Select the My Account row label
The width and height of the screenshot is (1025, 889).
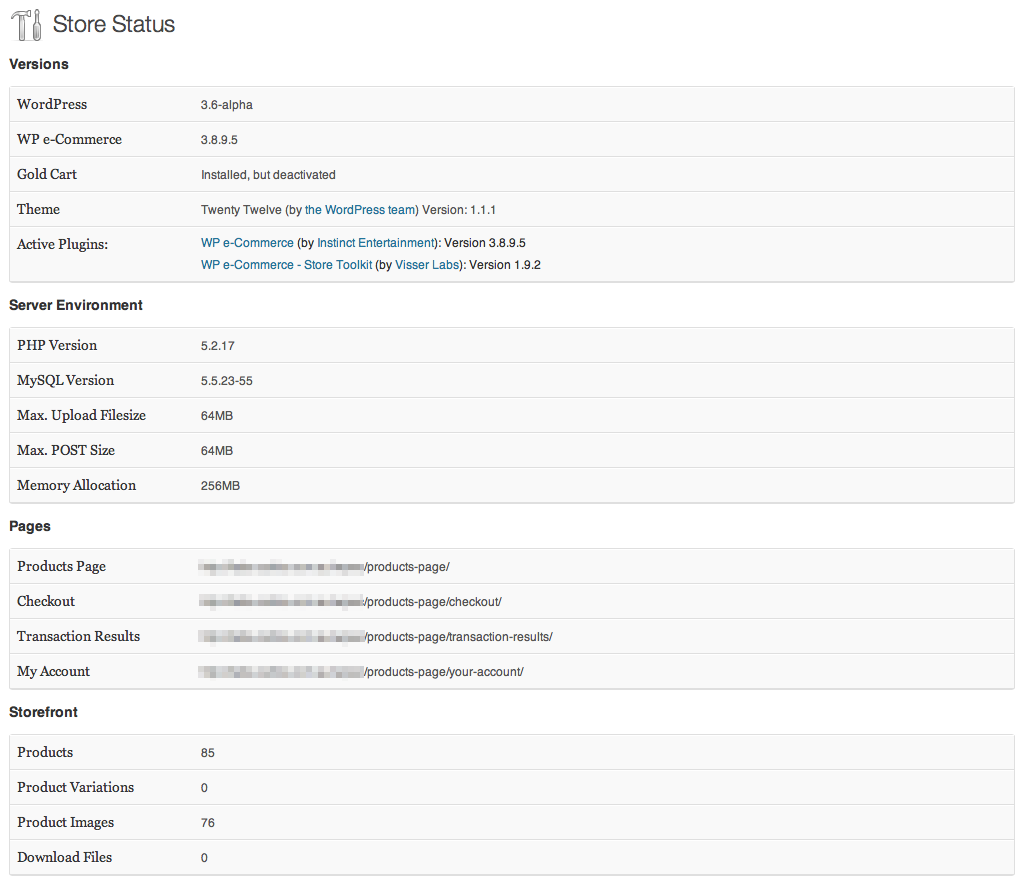53,671
